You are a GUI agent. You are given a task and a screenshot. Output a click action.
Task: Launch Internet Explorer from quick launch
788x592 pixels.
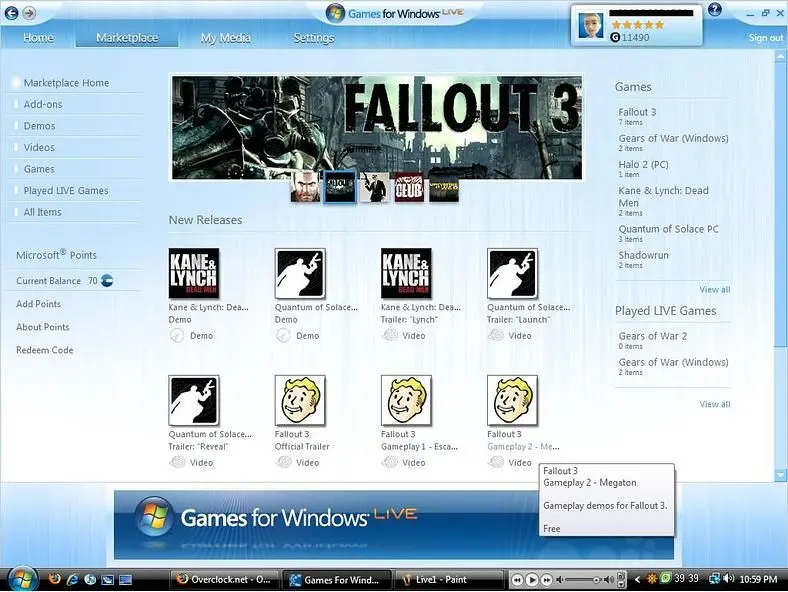click(x=72, y=579)
